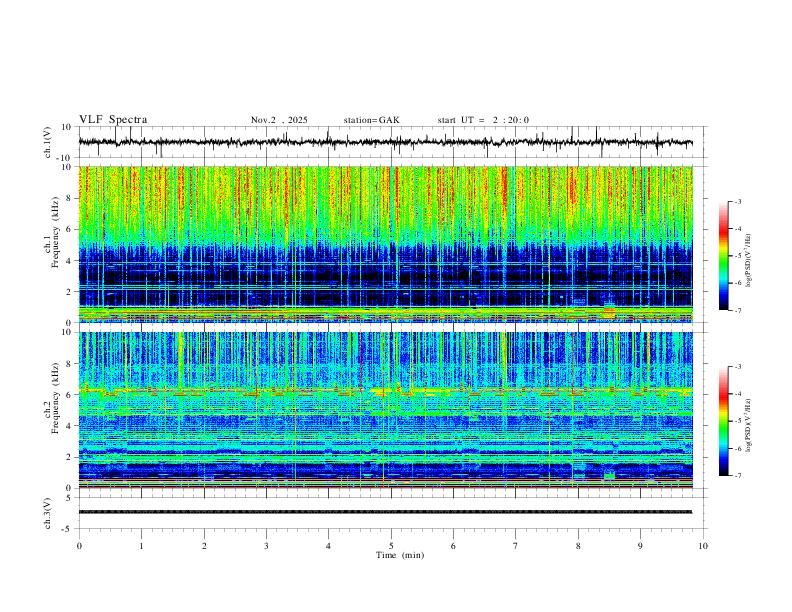Select the "start UT = 2 :20: 0" text
Screen dimensions: 792x612
[x=483, y=120]
